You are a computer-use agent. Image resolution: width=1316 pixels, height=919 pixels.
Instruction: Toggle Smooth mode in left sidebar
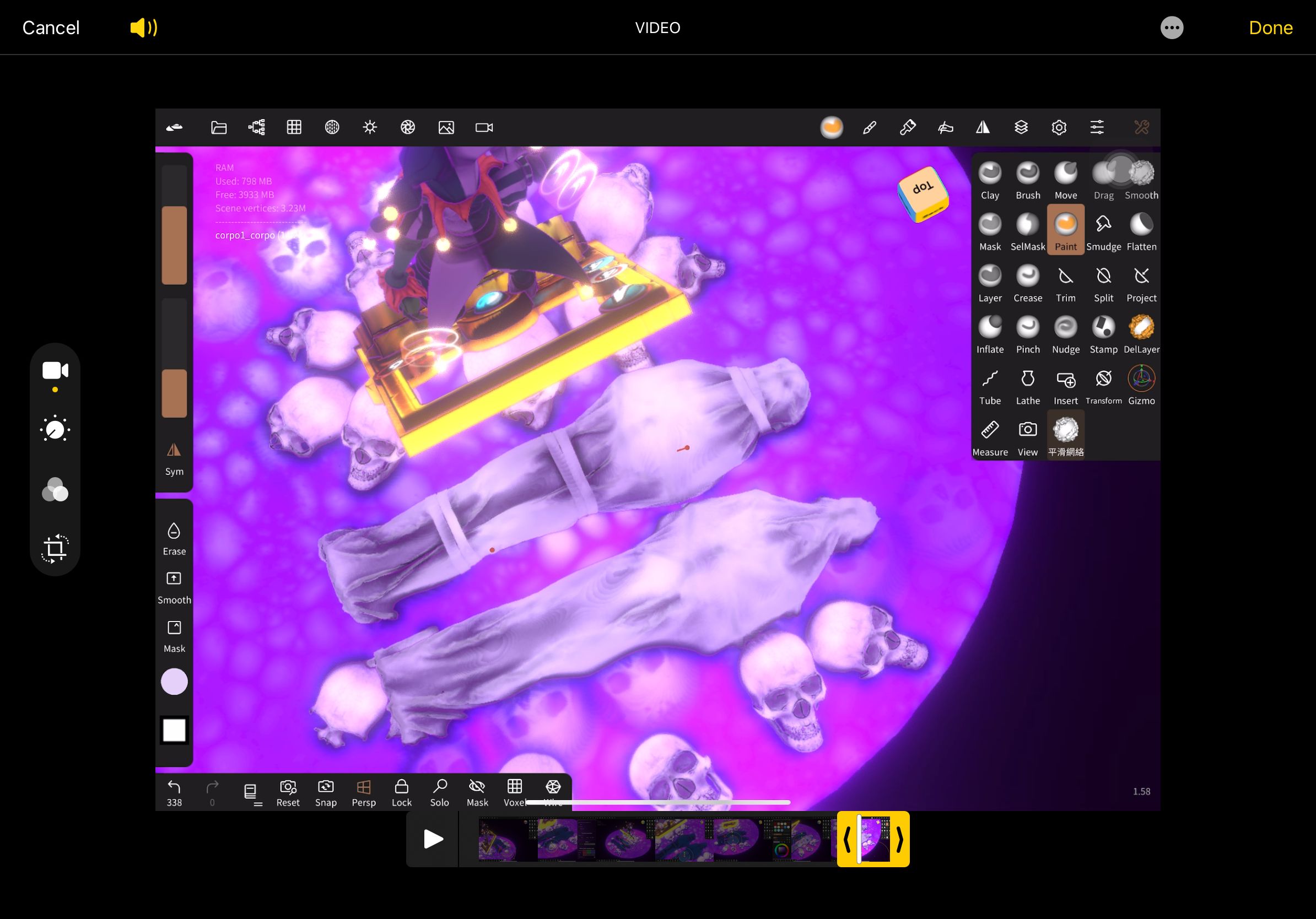click(174, 587)
